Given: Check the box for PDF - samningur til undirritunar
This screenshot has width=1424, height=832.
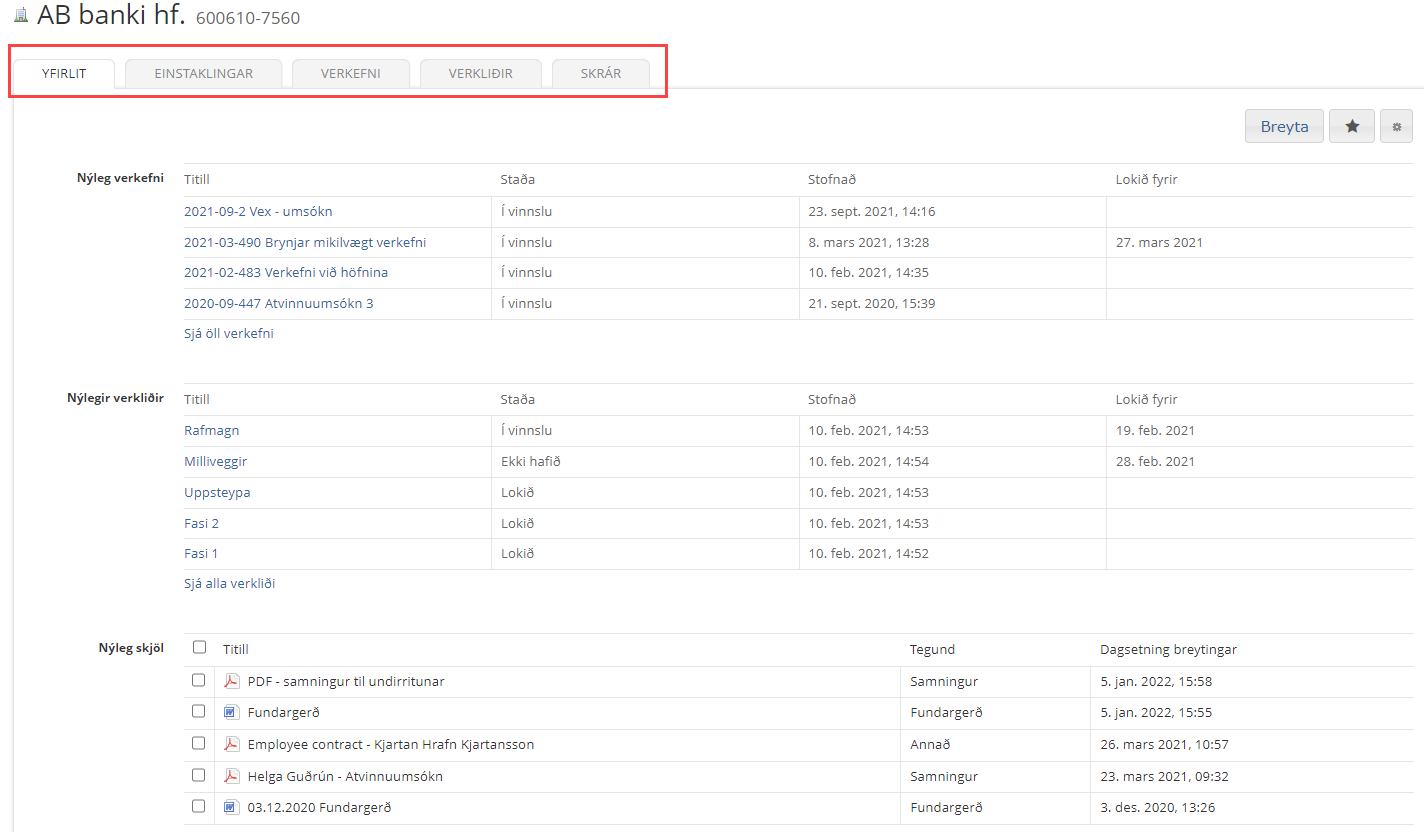Looking at the screenshot, I should tap(199, 681).
